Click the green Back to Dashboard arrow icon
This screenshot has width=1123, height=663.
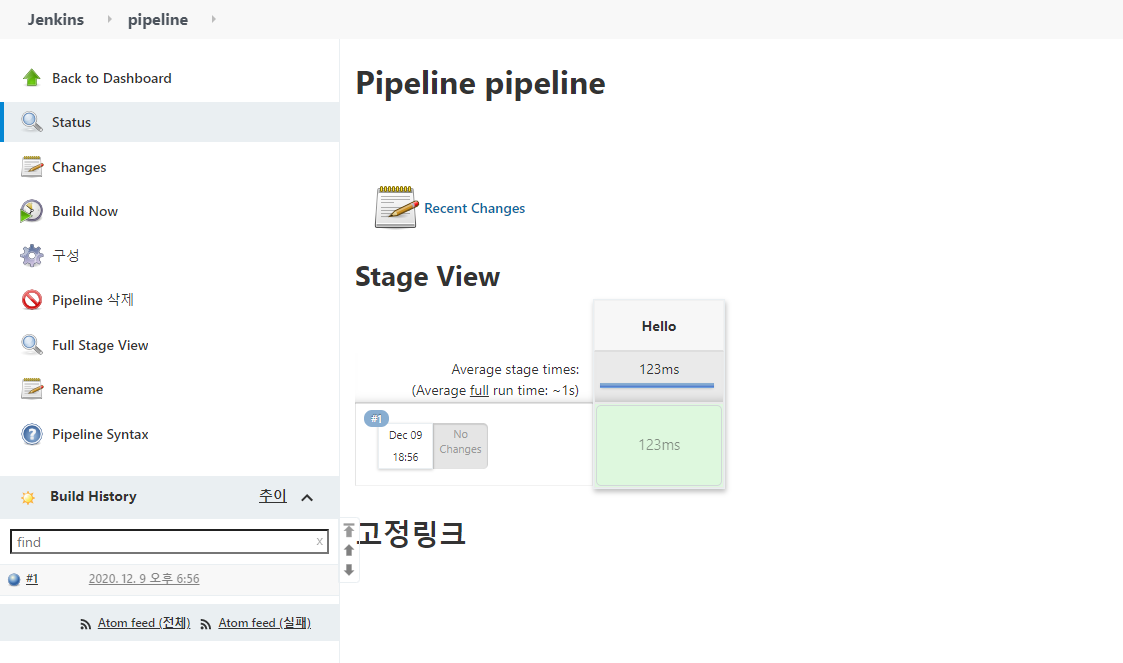tap(32, 77)
